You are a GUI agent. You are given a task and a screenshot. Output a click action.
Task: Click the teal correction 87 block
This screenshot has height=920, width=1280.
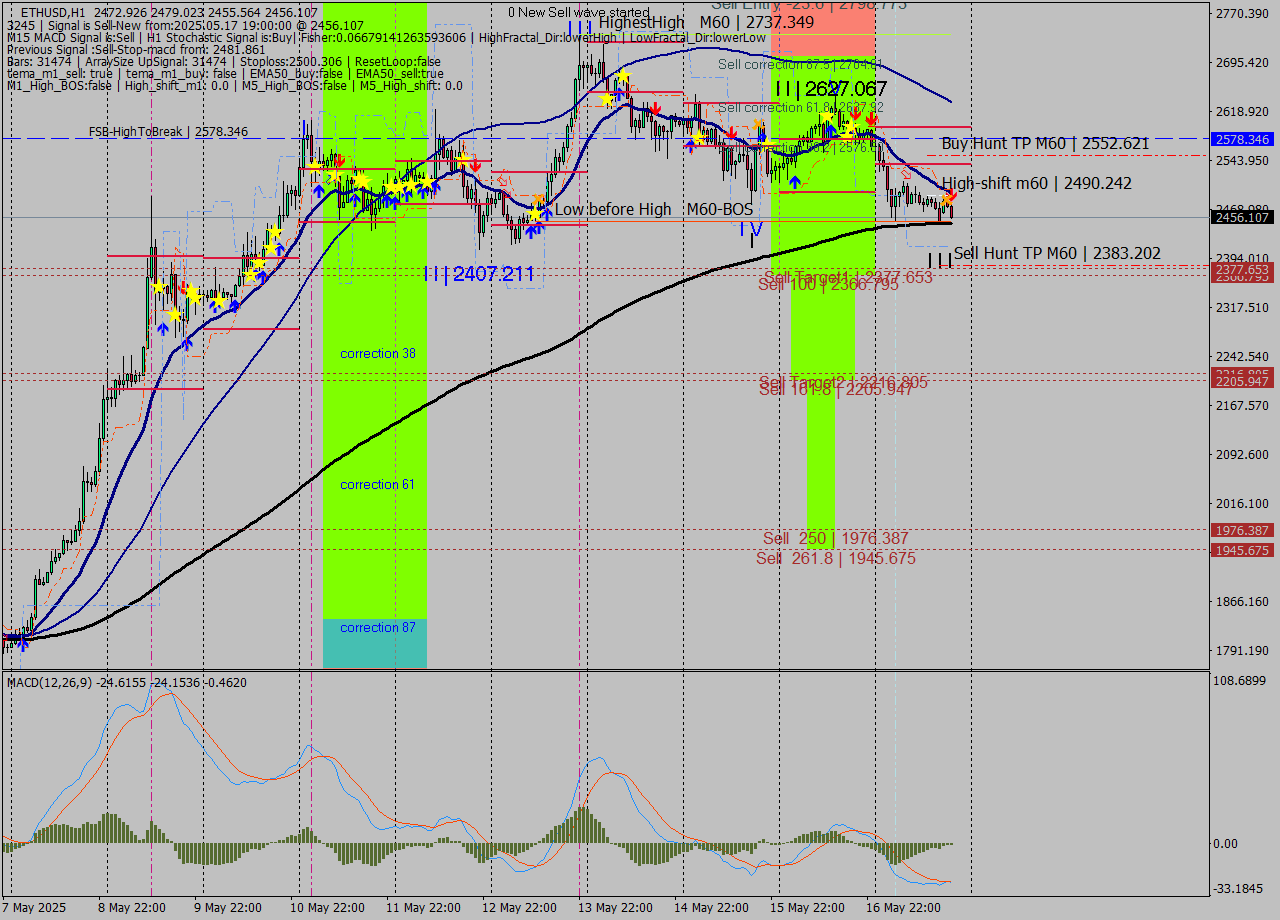375,642
